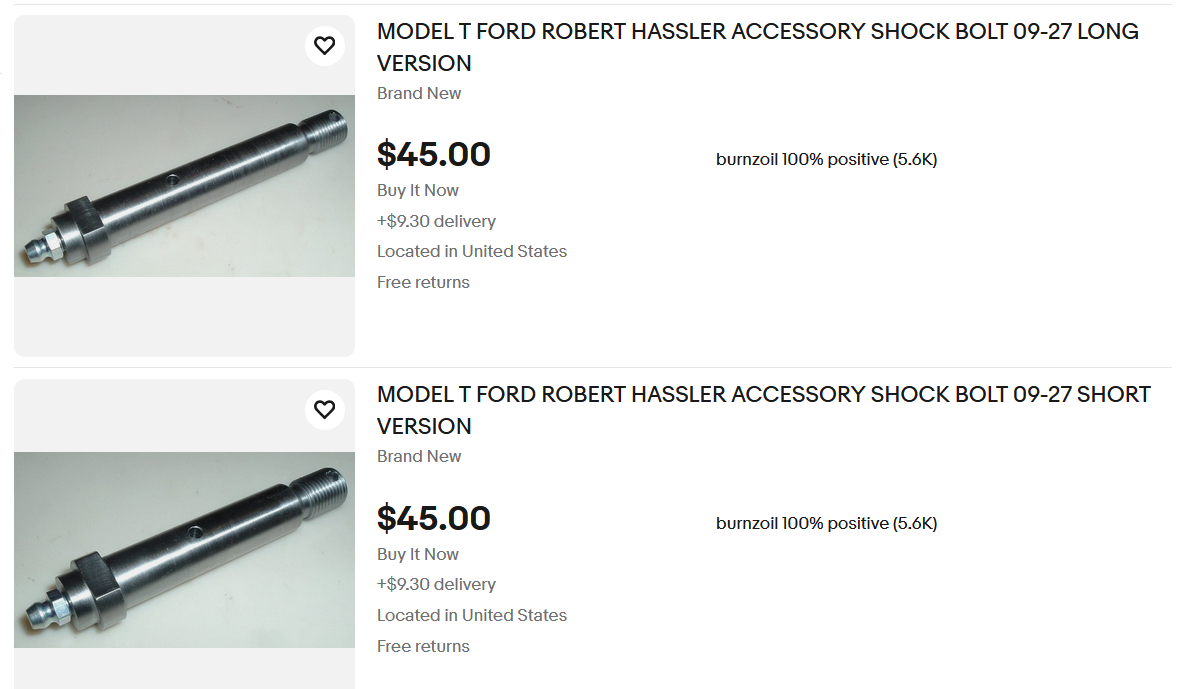
Task: Click +$9.30 delivery on SHORT VERSION listing
Action: point(436,584)
